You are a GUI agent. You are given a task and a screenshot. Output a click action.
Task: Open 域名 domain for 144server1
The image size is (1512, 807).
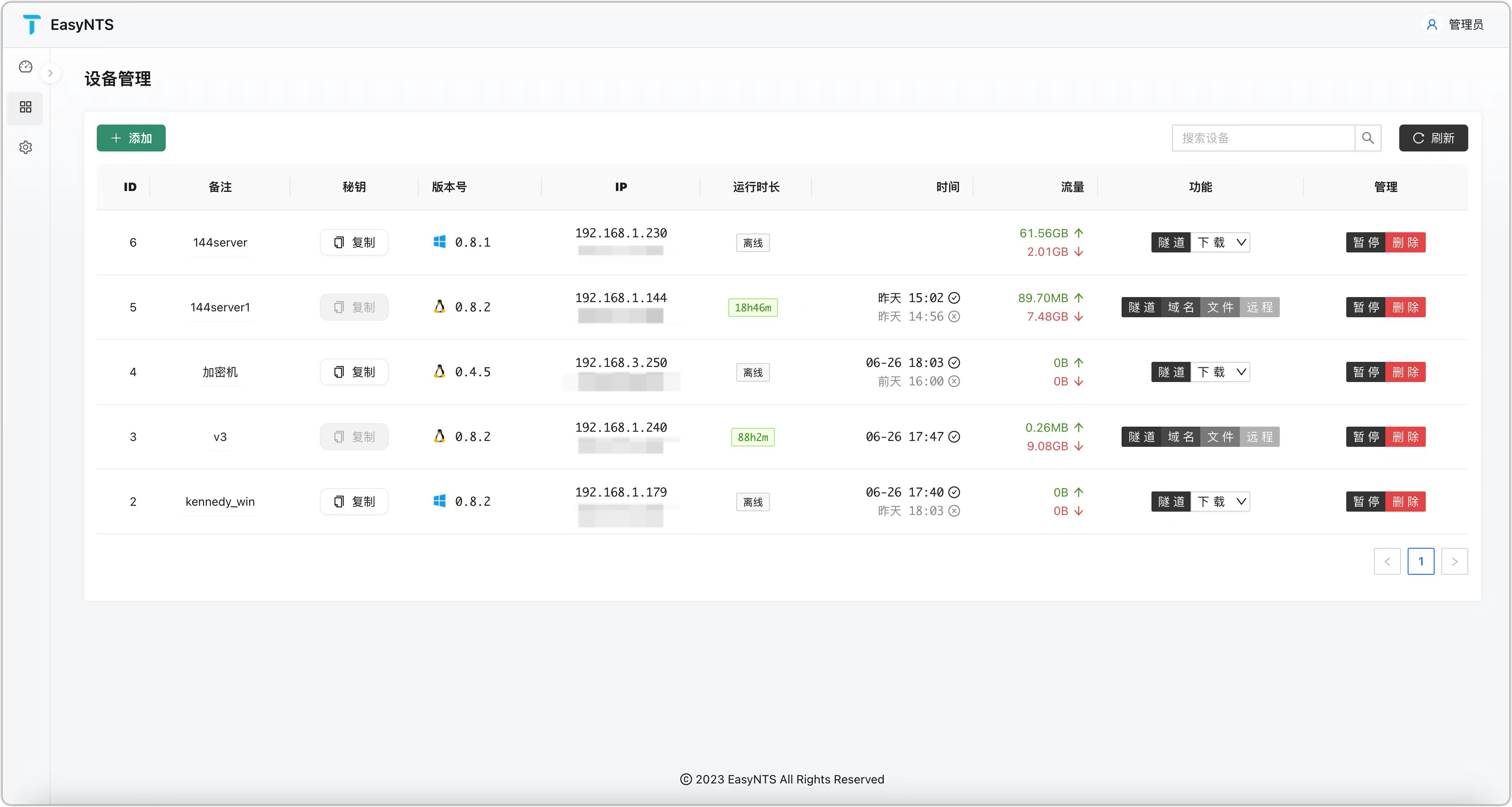point(1180,308)
